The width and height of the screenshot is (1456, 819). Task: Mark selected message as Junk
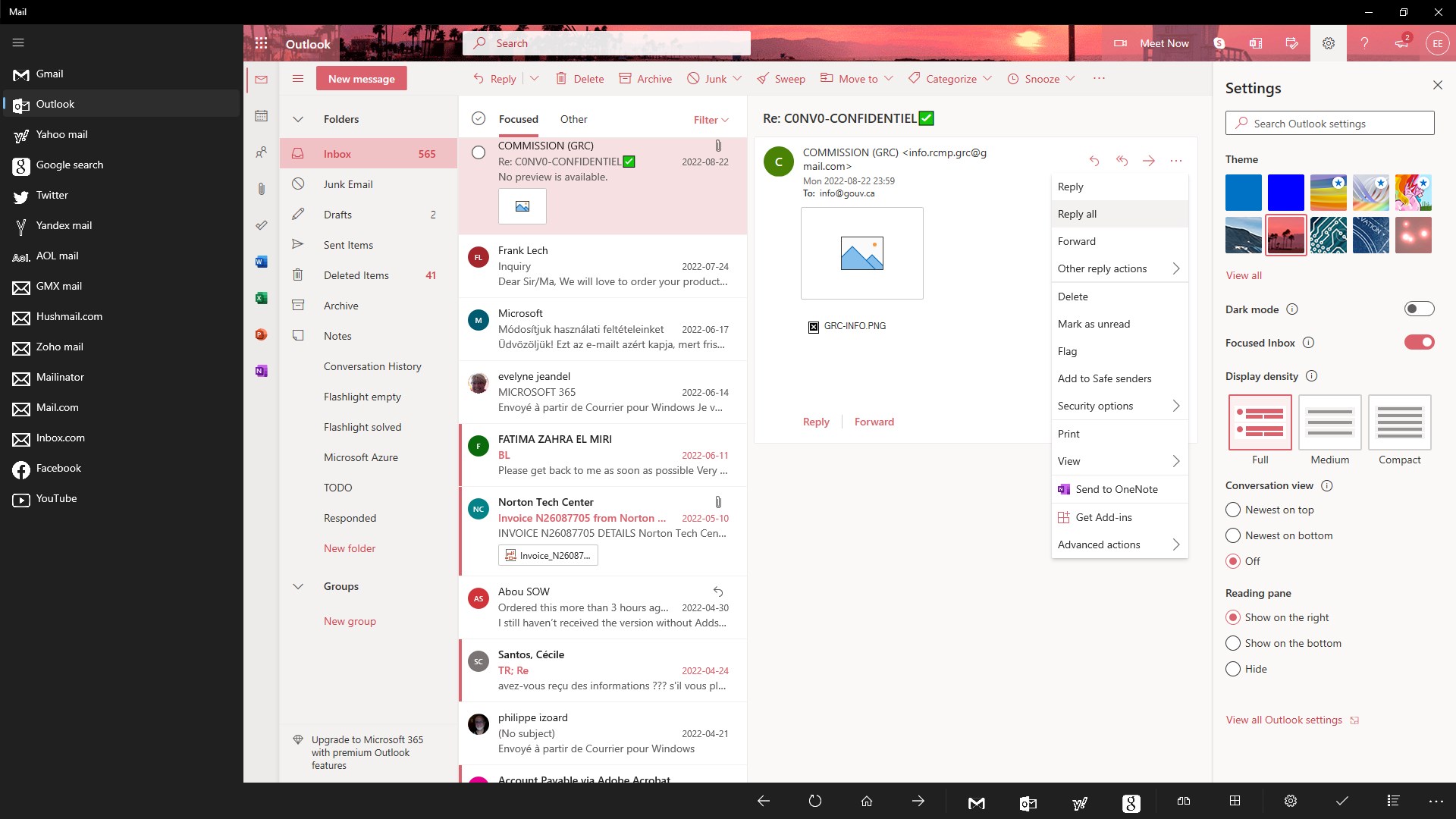coord(711,78)
